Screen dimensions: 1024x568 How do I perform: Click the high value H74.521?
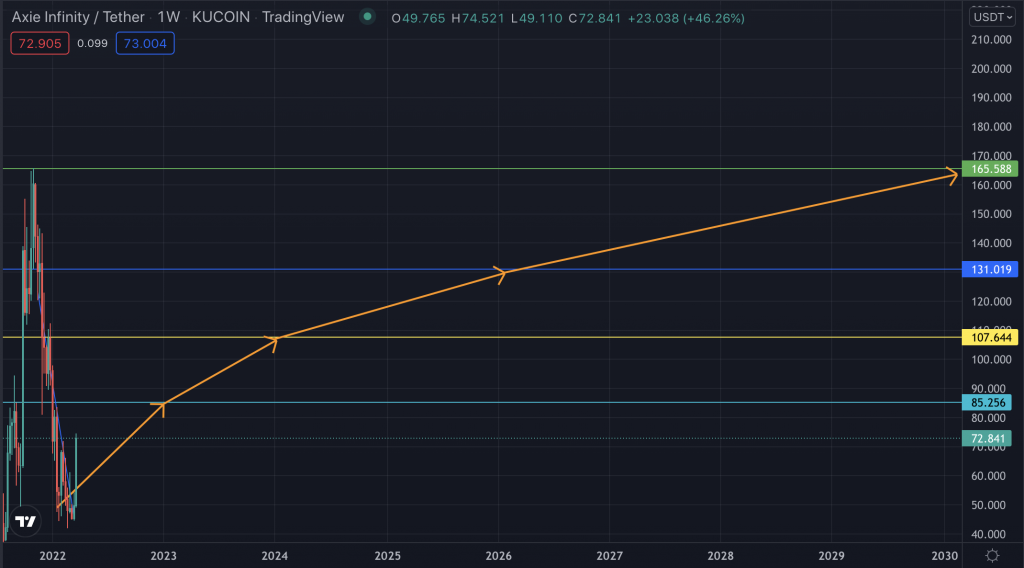click(x=478, y=18)
